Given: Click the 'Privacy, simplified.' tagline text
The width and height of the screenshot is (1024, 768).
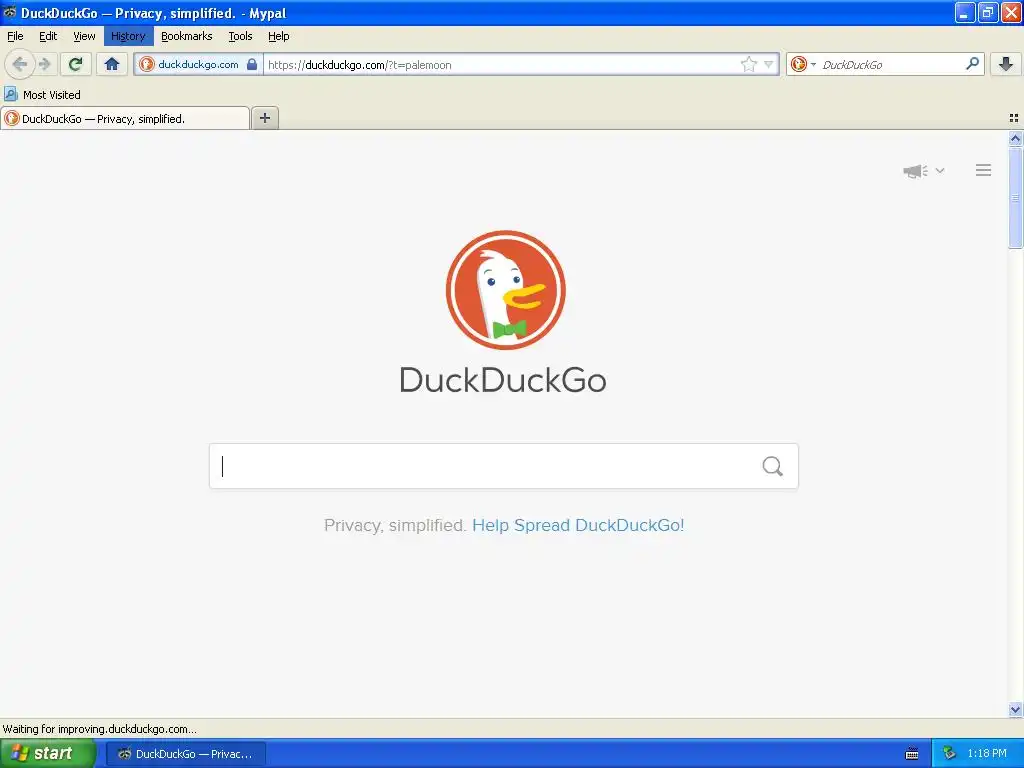Looking at the screenshot, I should click(394, 525).
